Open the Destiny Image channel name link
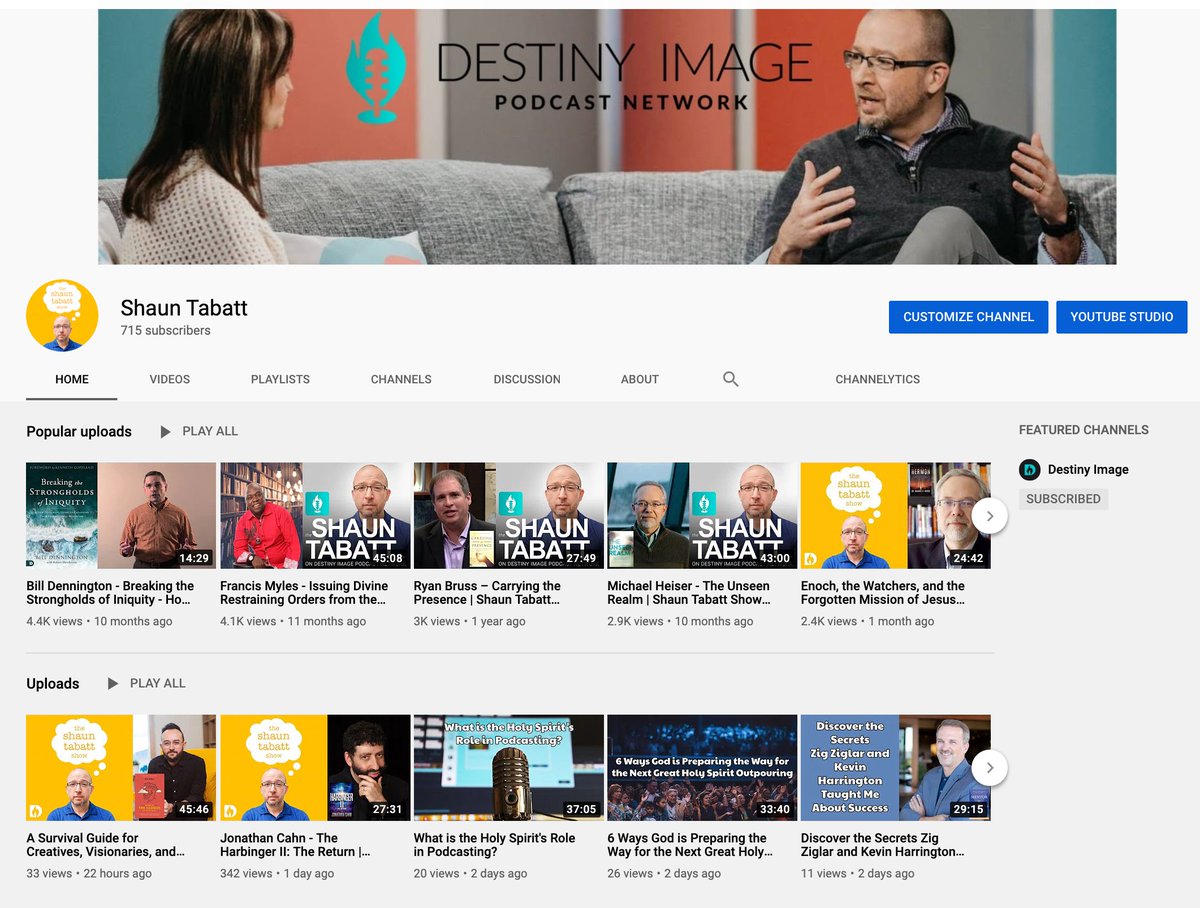Image resolution: width=1200 pixels, height=908 pixels. pos(1088,469)
